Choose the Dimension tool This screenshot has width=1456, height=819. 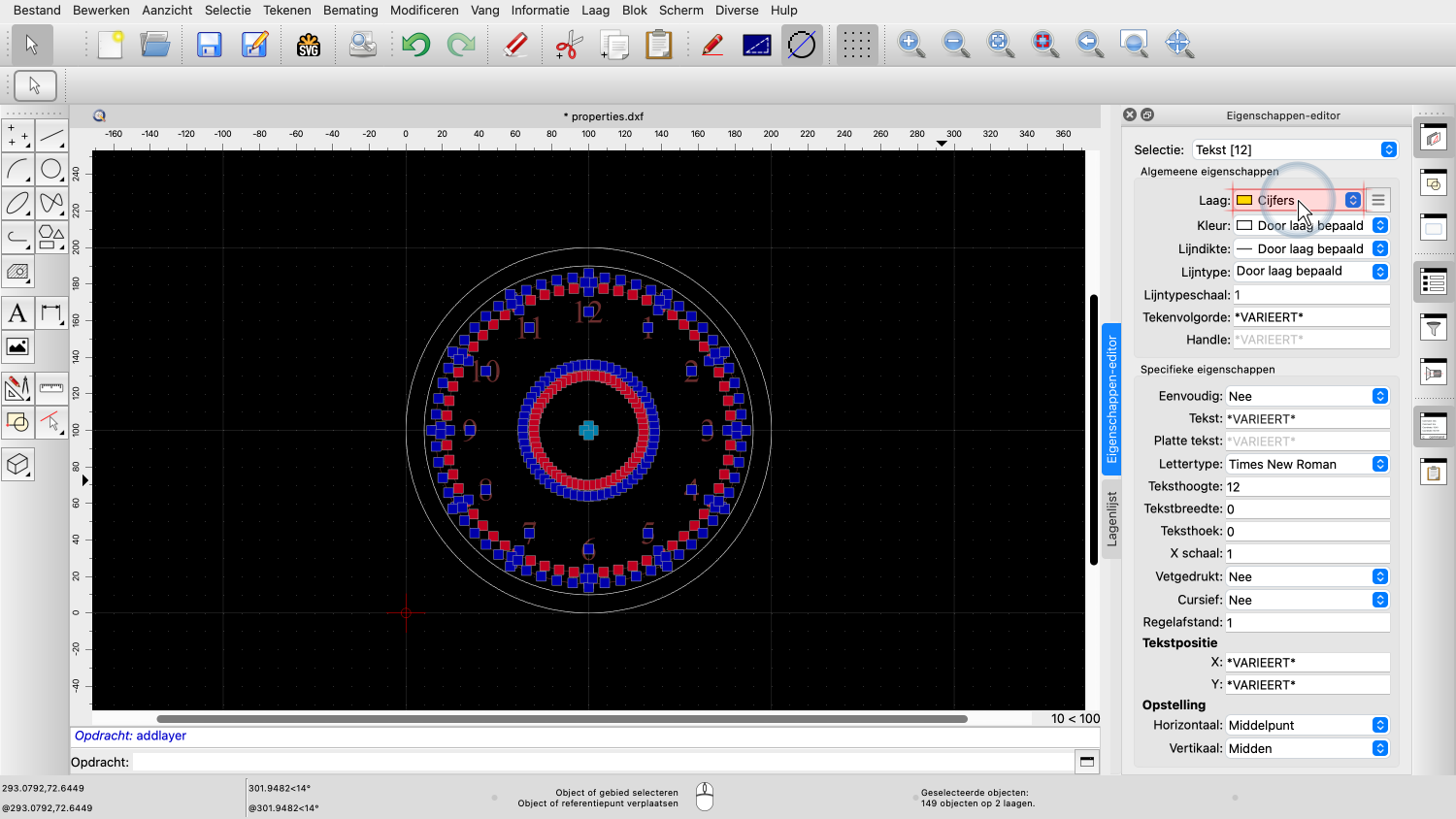click(51, 313)
